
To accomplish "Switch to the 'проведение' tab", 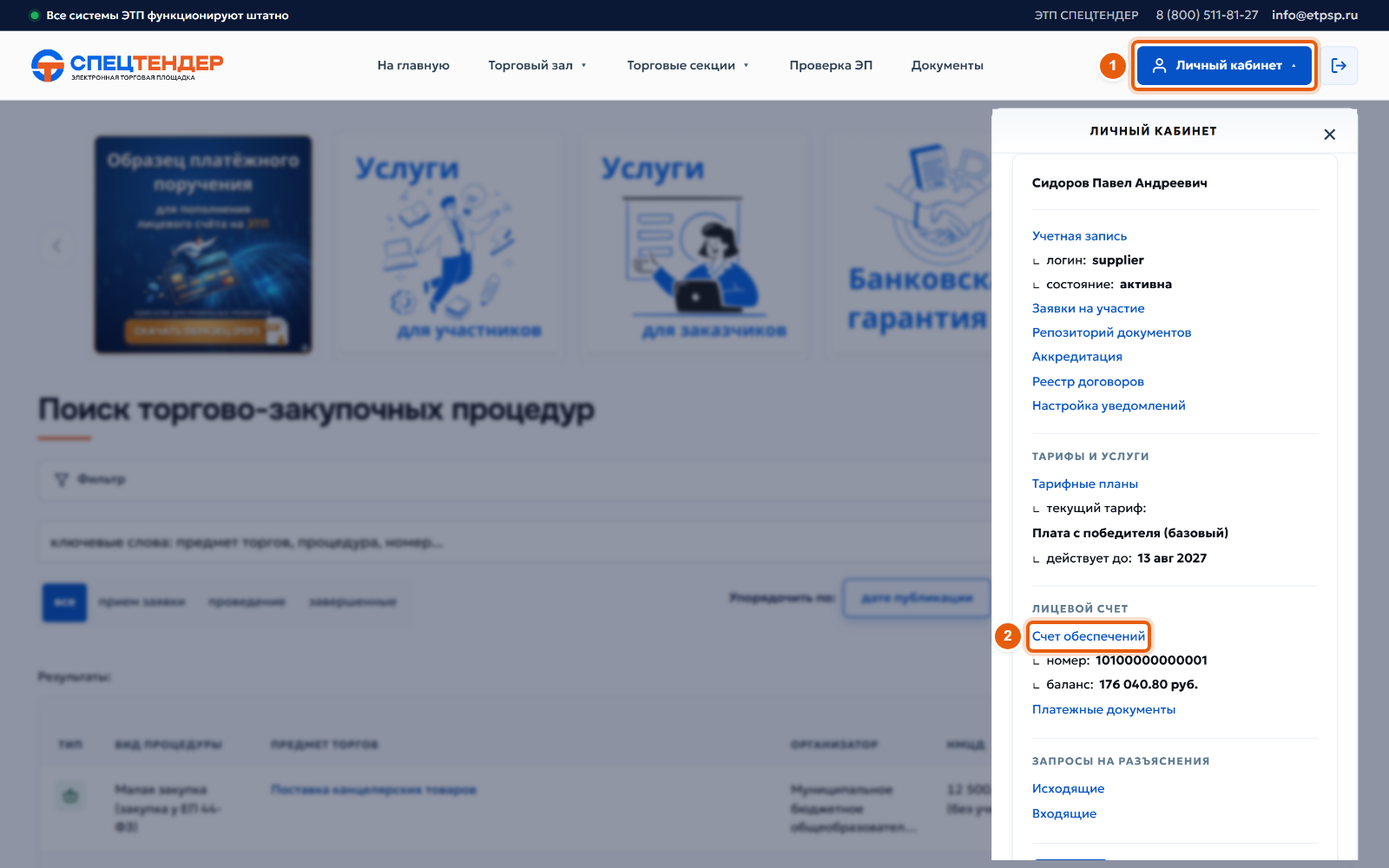I will coord(247,602).
